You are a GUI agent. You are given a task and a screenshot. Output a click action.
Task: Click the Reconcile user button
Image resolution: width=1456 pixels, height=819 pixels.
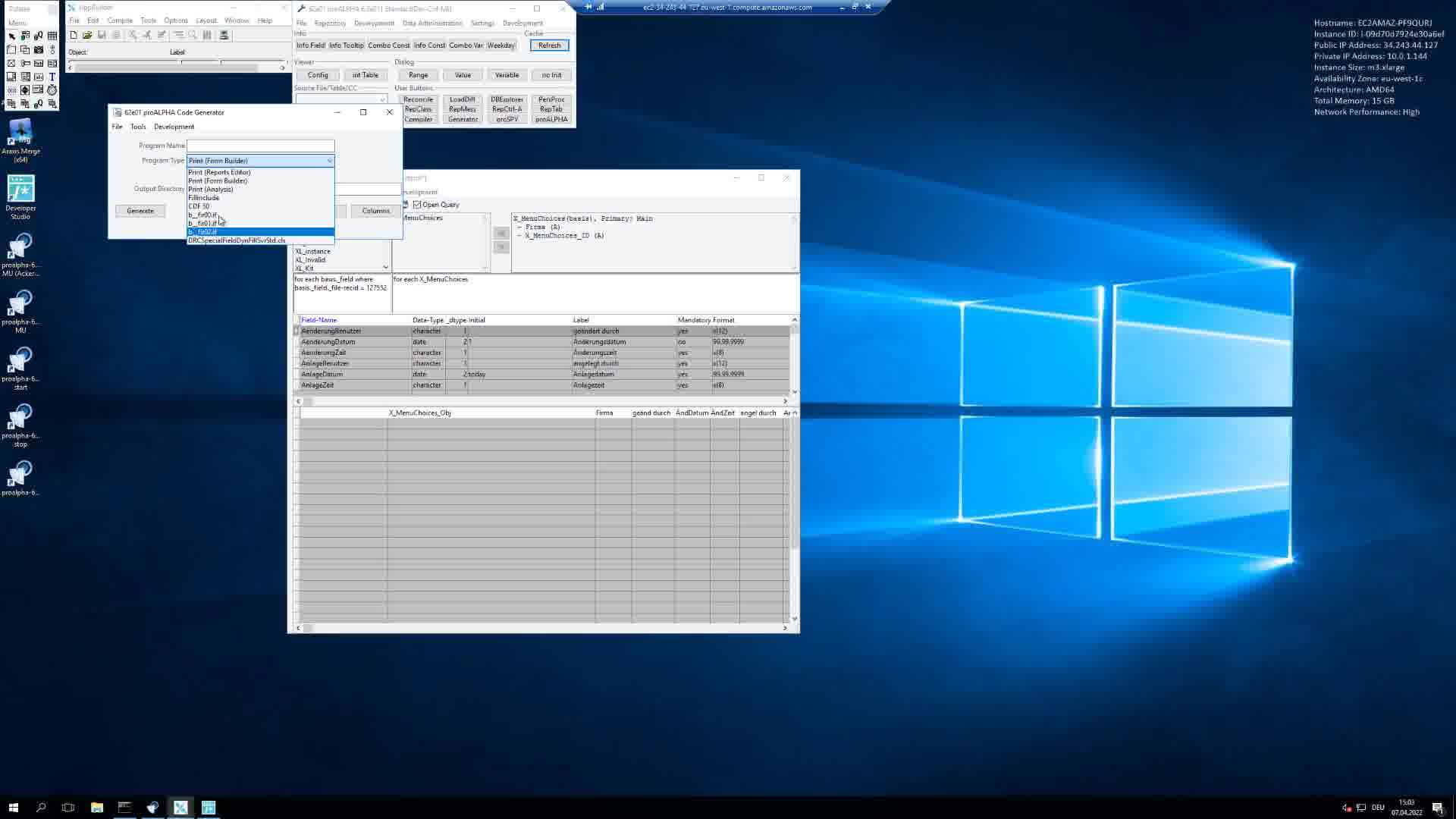click(x=418, y=99)
